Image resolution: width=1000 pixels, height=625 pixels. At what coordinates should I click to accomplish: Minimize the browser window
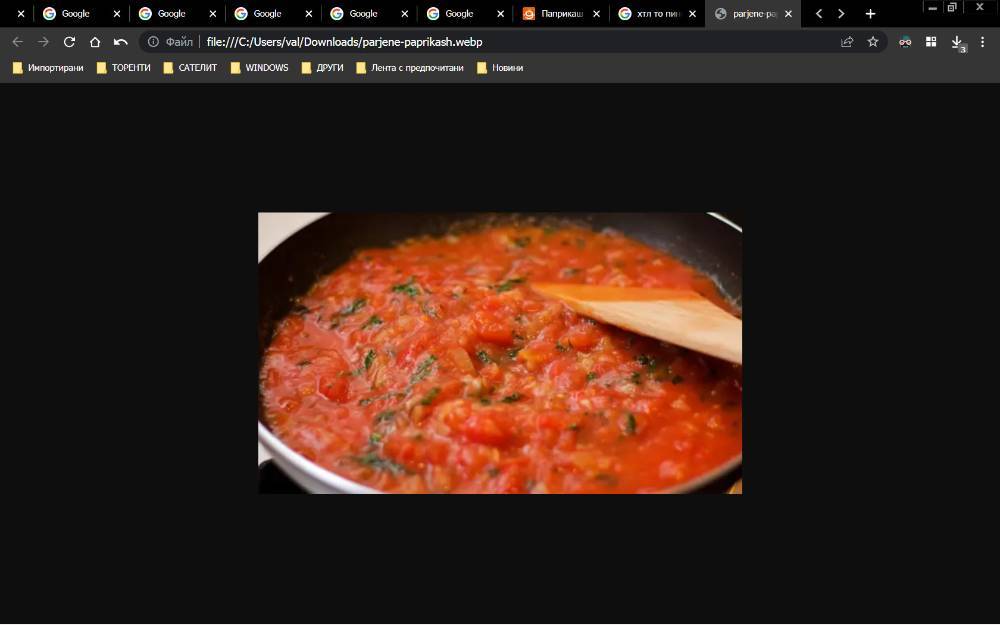[x=932, y=8]
